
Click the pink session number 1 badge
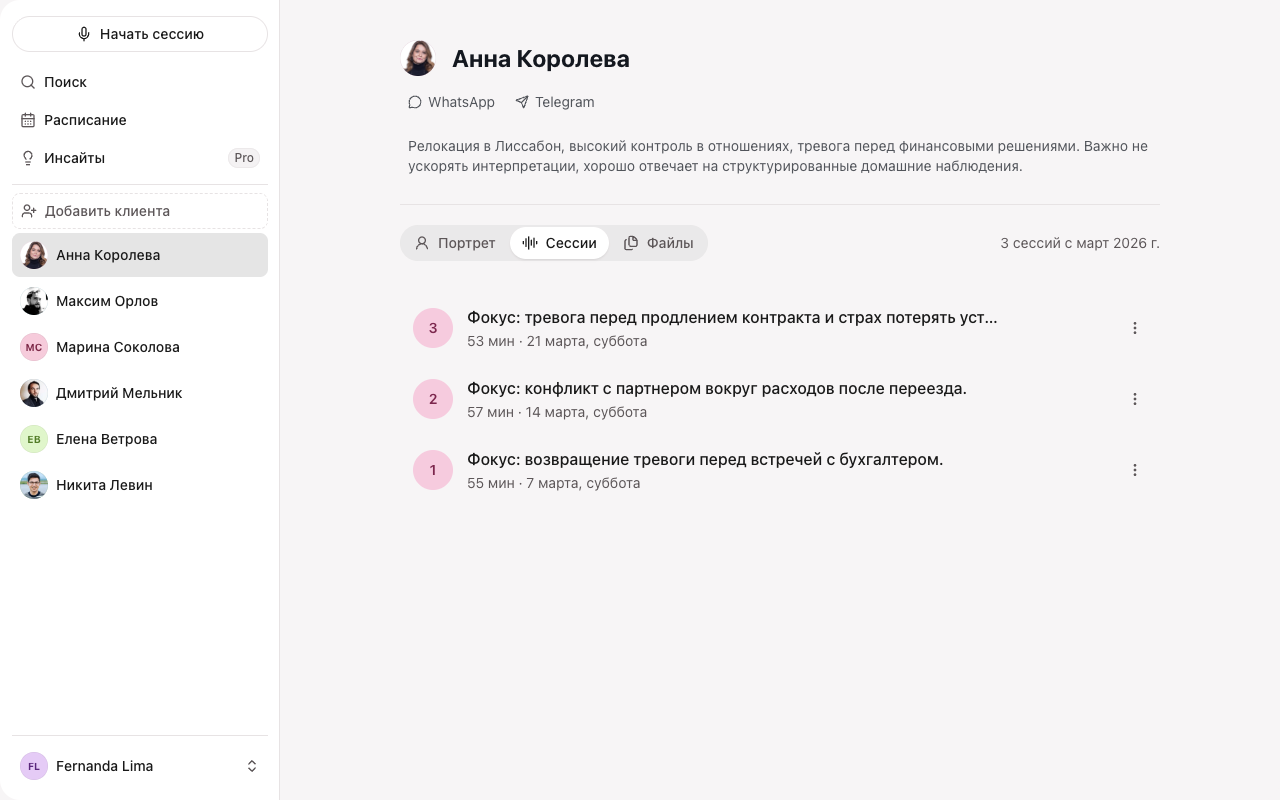pyautogui.click(x=433, y=470)
